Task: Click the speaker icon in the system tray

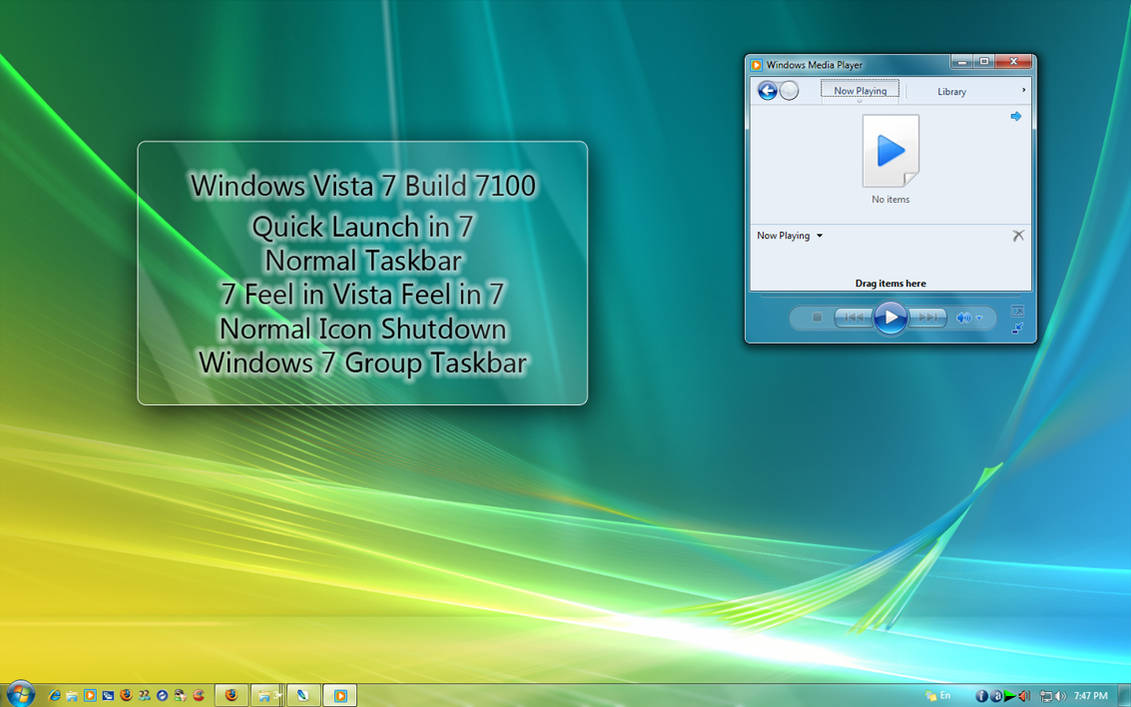Action: coord(1060,695)
